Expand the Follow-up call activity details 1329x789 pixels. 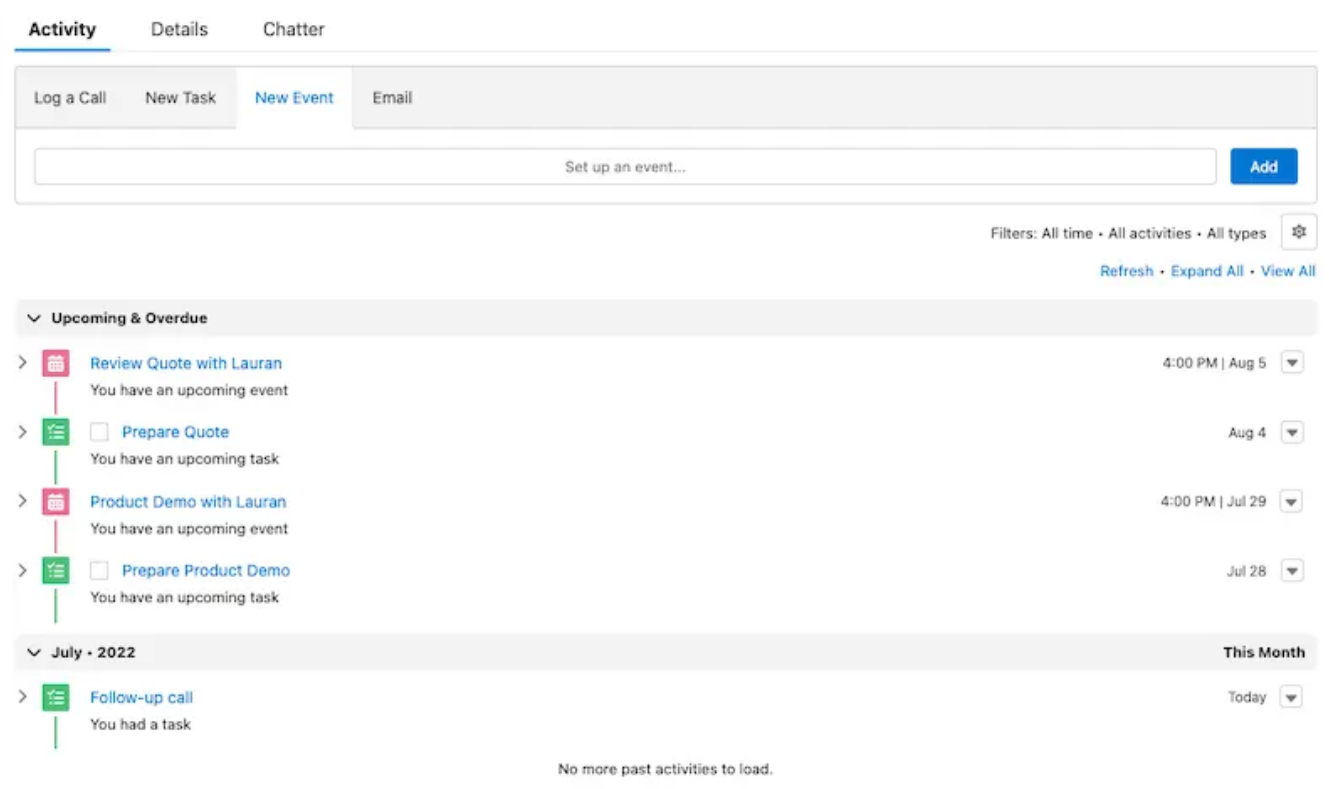(x=20, y=697)
